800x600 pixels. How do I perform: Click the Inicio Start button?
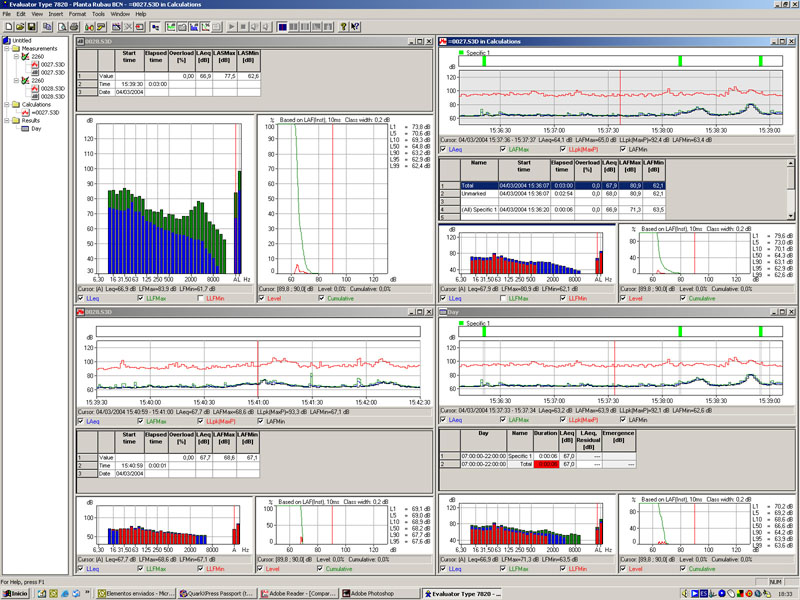tap(15, 594)
